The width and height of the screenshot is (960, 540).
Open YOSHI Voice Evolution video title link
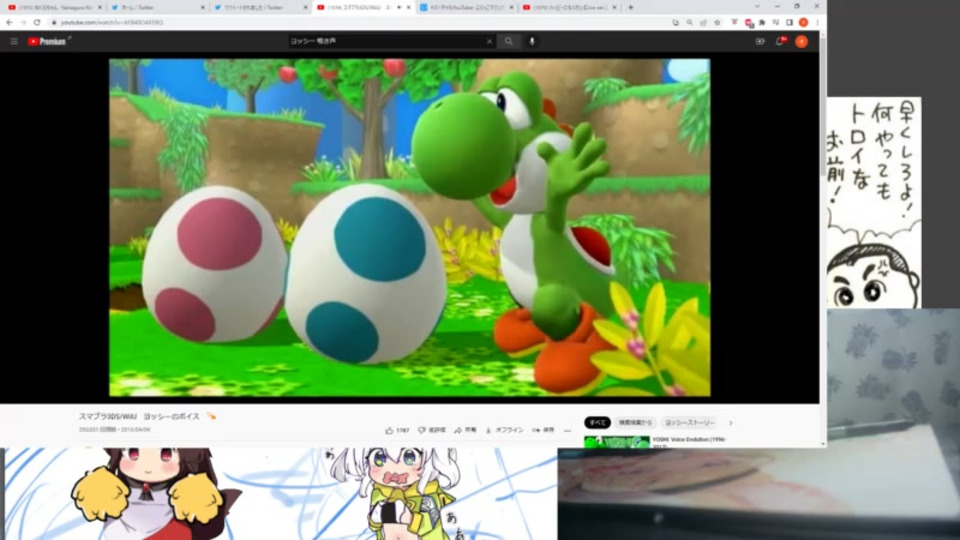click(x=689, y=440)
